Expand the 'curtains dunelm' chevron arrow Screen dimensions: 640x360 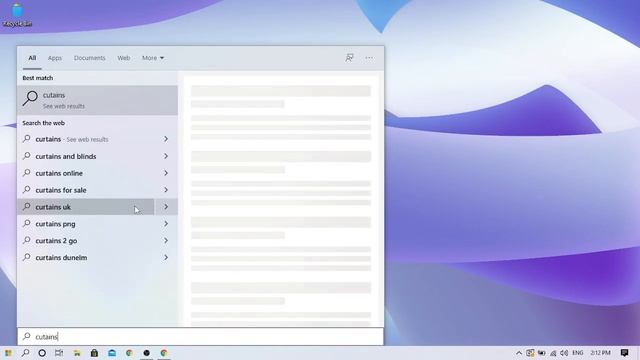[x=166, y=258]
